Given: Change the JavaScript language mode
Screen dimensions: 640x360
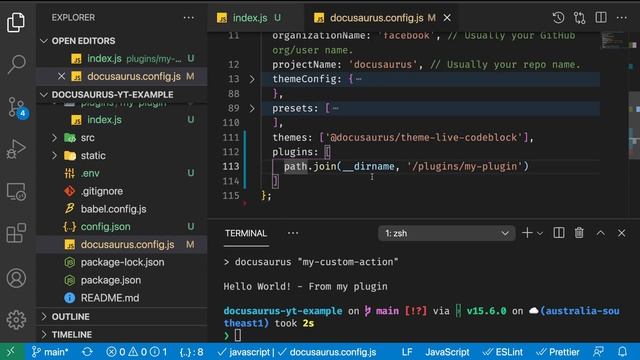Looking at the screenshot, I should click(447, 351).
